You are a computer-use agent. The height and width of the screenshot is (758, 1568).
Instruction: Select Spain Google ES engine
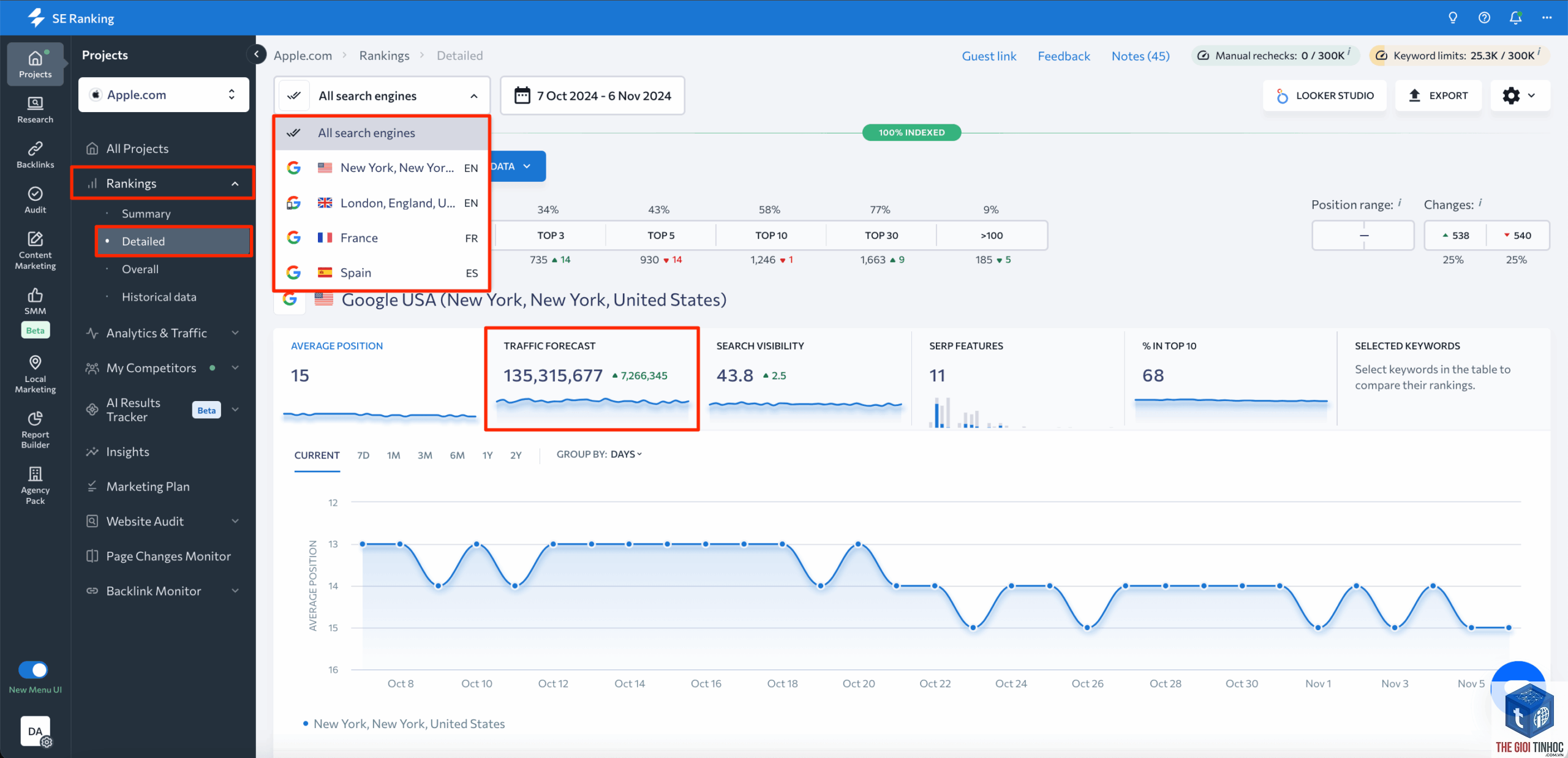point(382,272)
